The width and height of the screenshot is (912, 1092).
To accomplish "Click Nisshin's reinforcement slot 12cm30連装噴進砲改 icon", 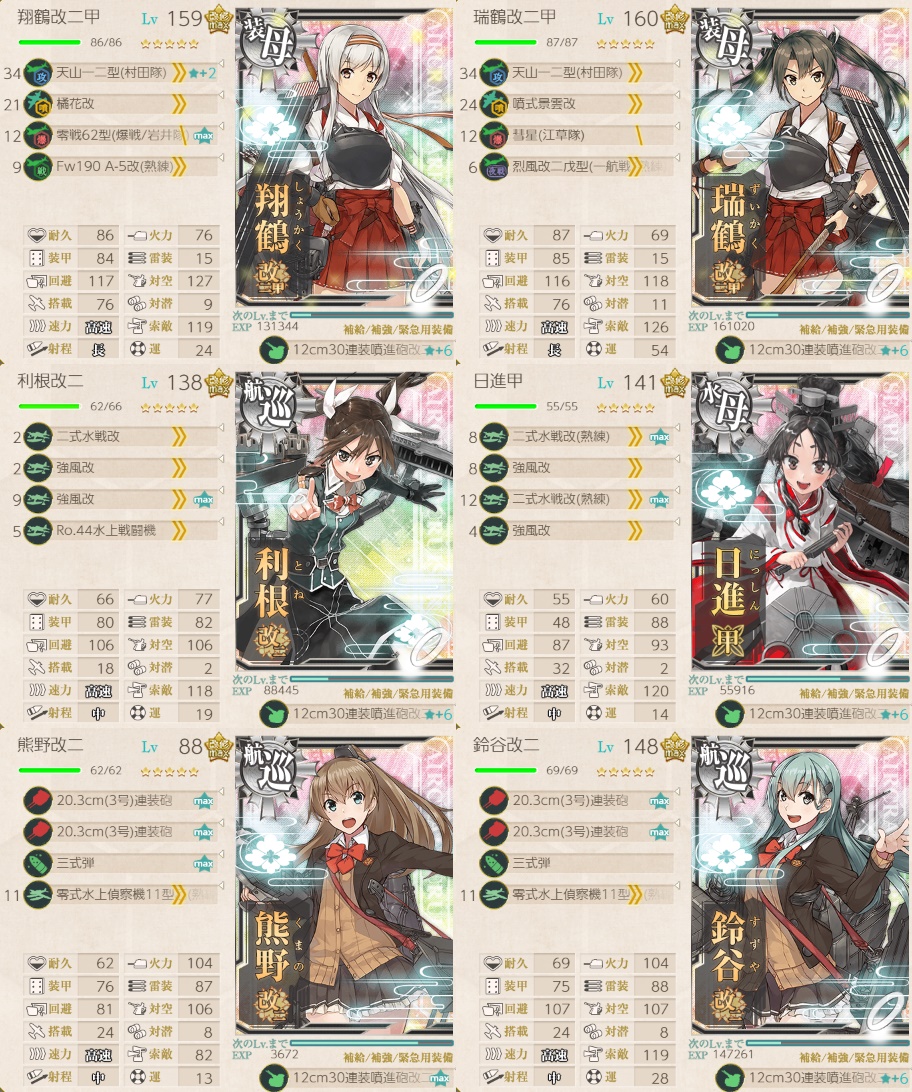I will tap(730, 715).
